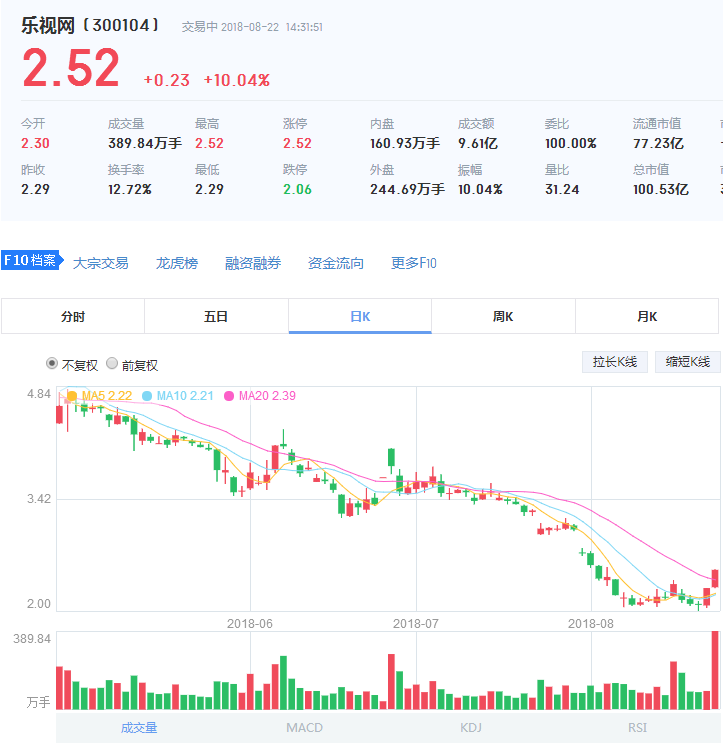Click the 跌停 value 2.06
This screenshot has height=747, width=723.
(297, 190)
